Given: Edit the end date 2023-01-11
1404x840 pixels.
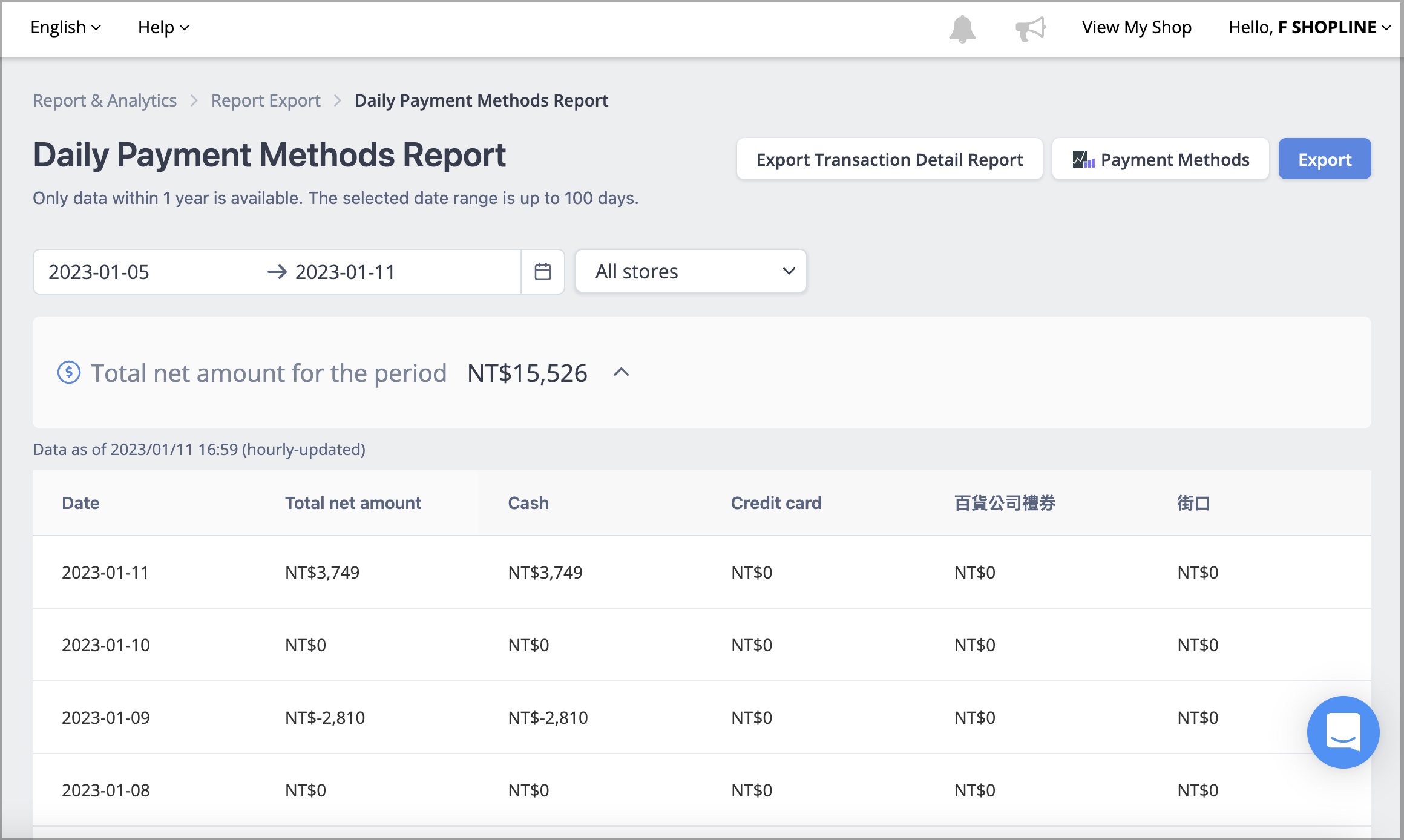Looking at the screenshot, I should click(345, 272).
